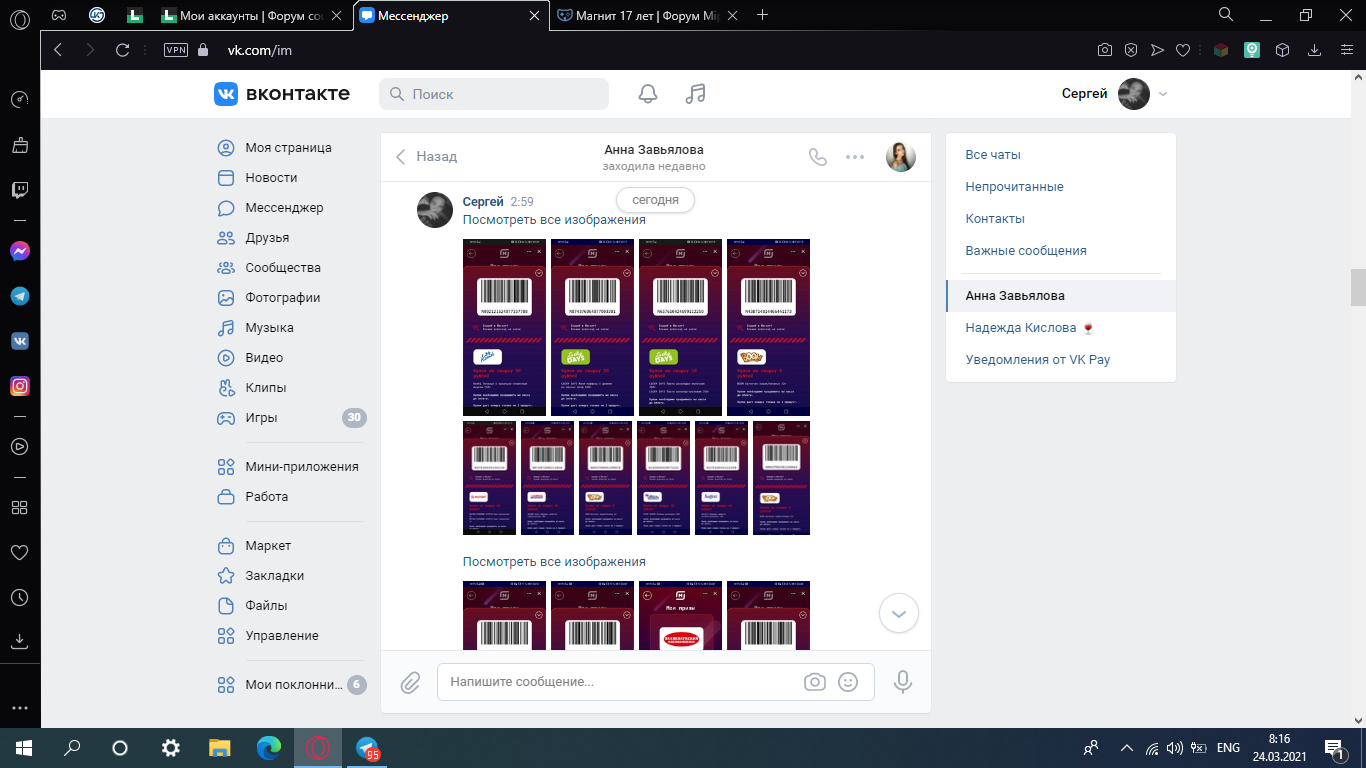Open the History clock icon in Opera sidebar

coord(19,597)
